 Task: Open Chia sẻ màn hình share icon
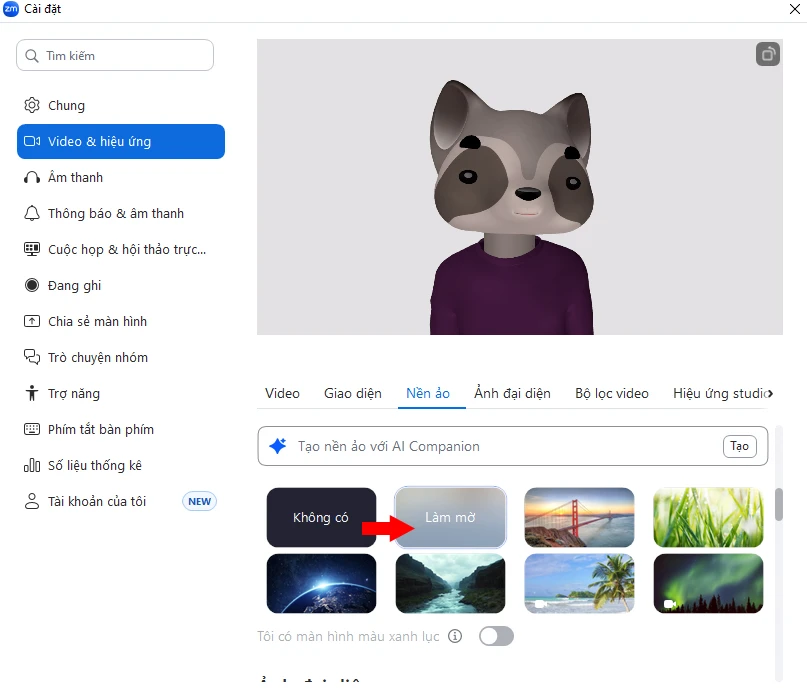[32, 322]
